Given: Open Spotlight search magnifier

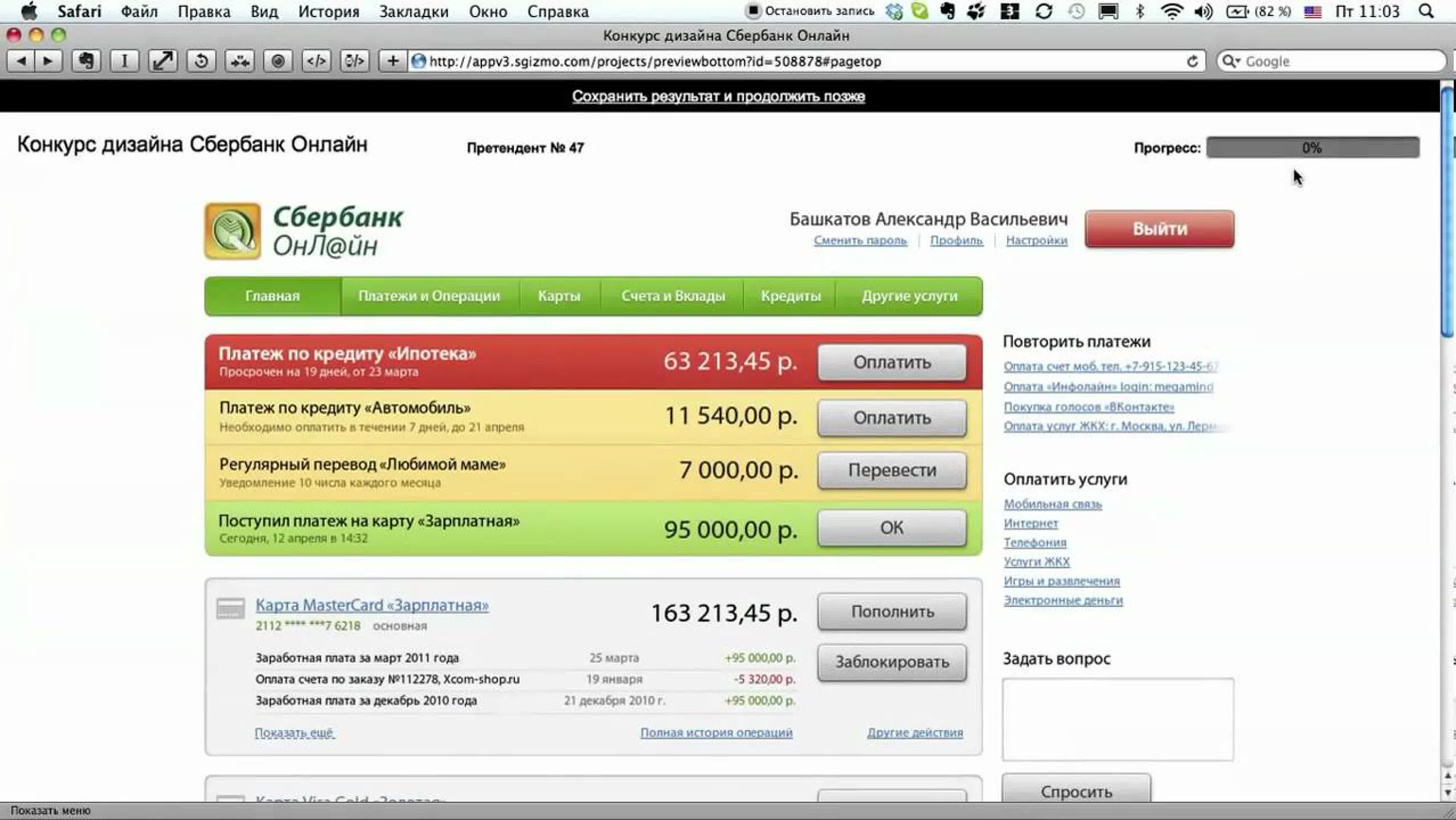Looking at the screenshot, I should 1426,11.
